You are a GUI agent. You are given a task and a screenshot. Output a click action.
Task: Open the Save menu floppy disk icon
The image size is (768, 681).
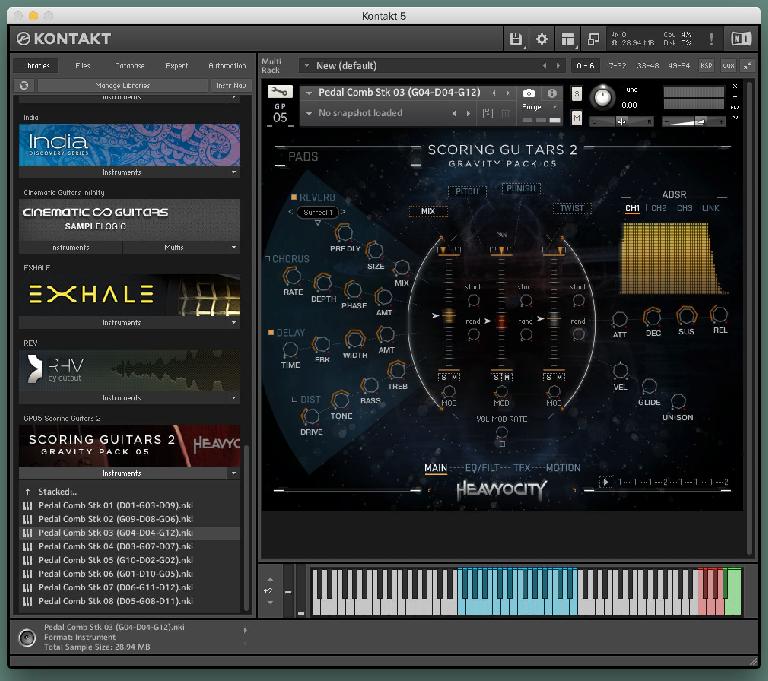point(515,39)
